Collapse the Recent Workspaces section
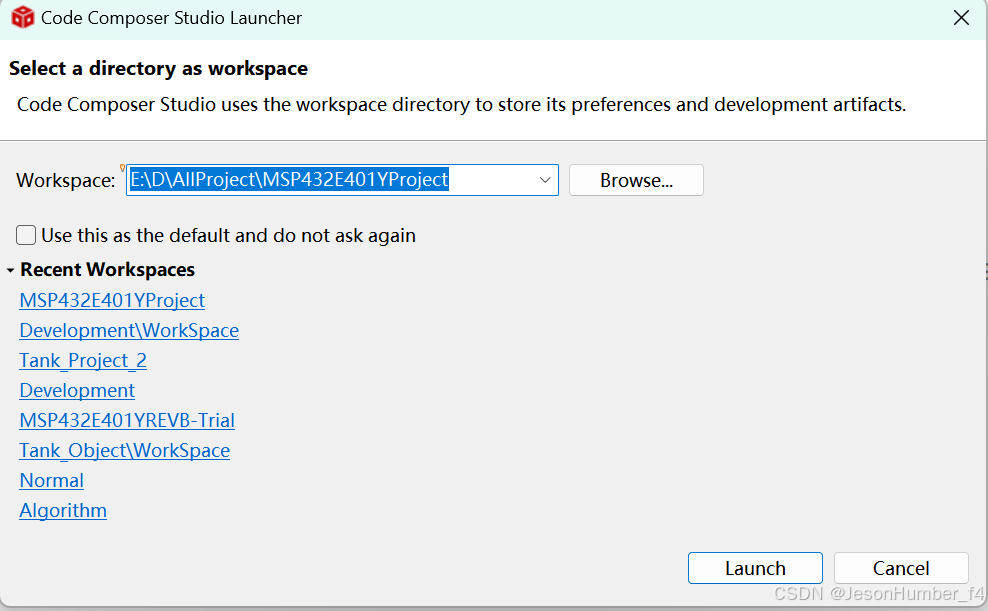 pos(10,270)
